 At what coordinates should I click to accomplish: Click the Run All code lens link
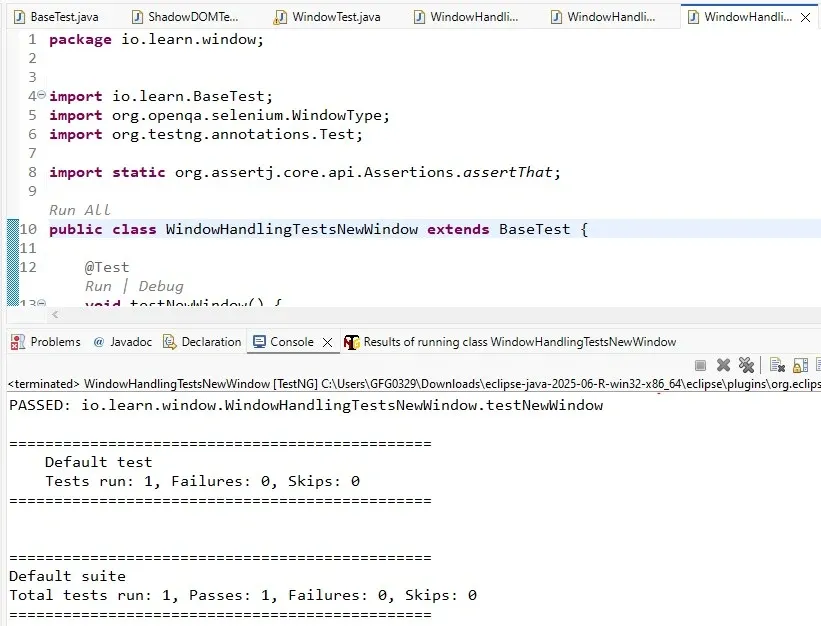pyautogui.click(x=80, y=210)
